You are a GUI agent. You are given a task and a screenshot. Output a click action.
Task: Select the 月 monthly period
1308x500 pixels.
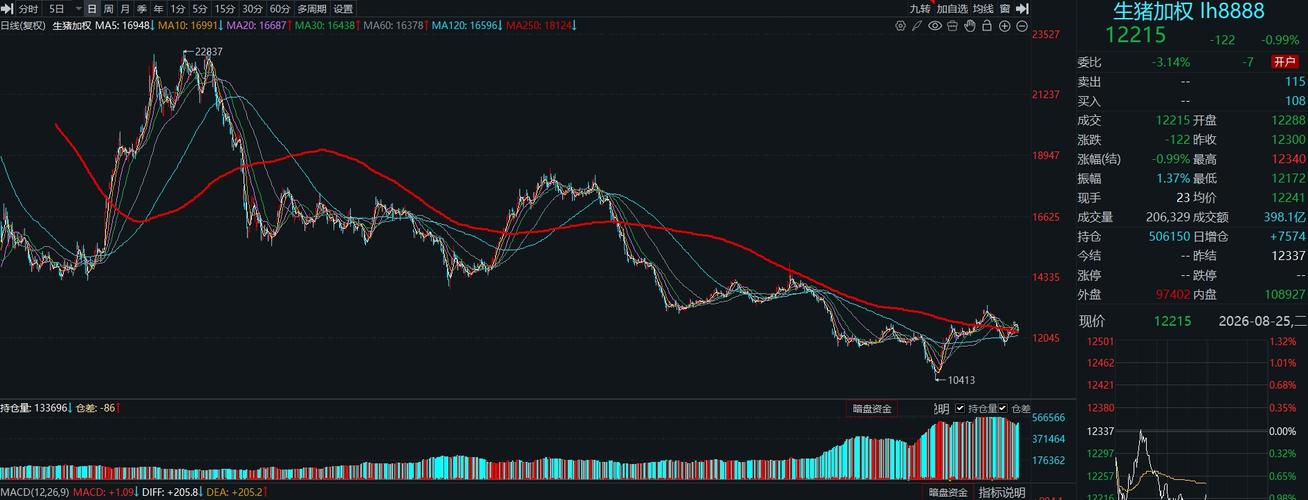point(125,8)
